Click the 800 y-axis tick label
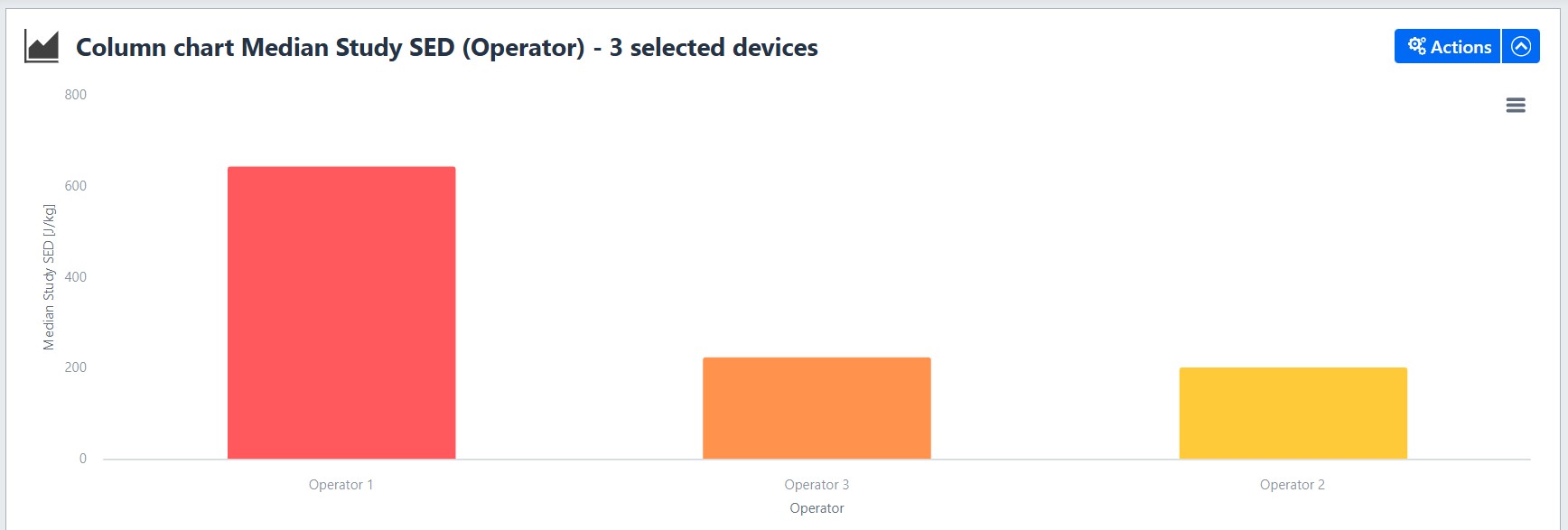Screen dimensions: 1568x530 tap(76, 95)
